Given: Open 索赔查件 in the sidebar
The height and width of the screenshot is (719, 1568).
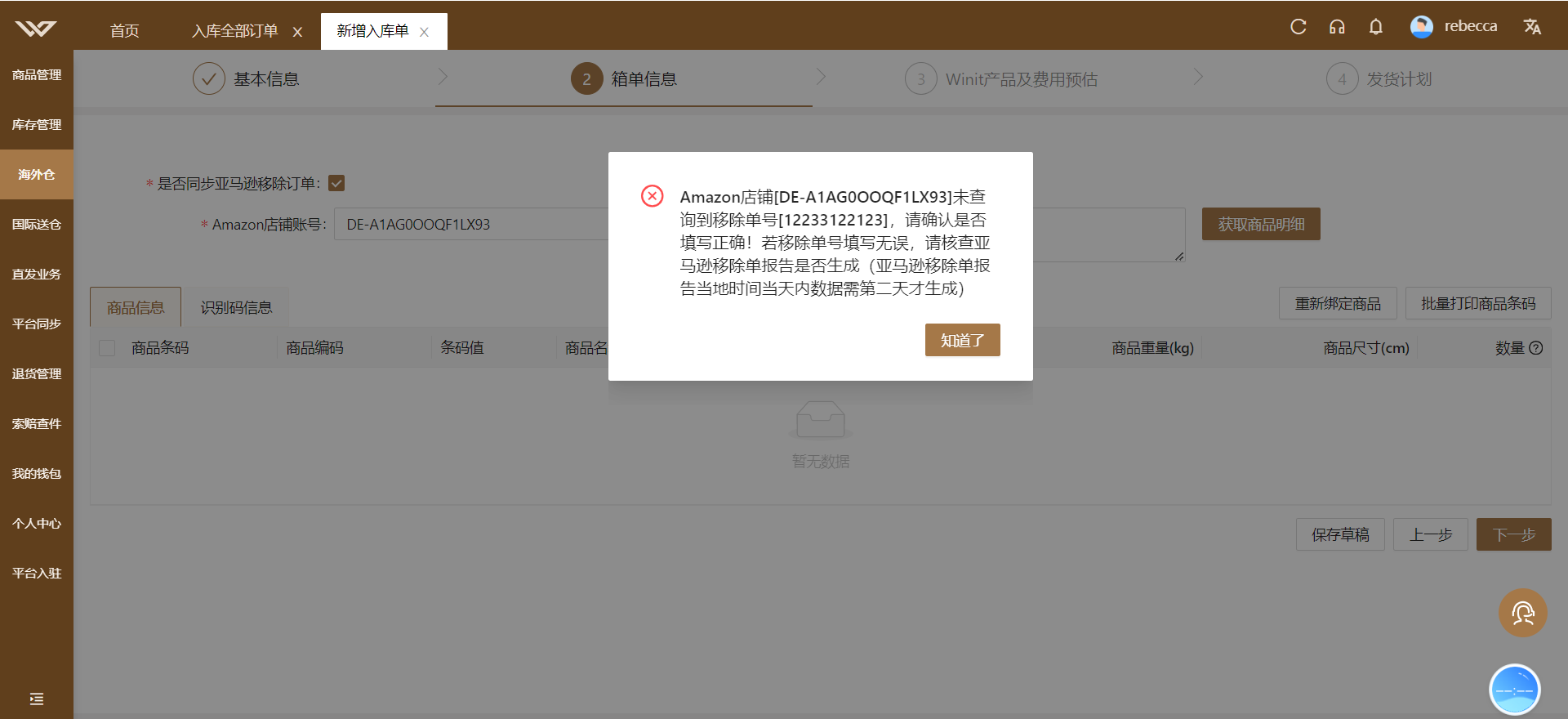Looking at the screenshot, I should click(x=37, y=423).
